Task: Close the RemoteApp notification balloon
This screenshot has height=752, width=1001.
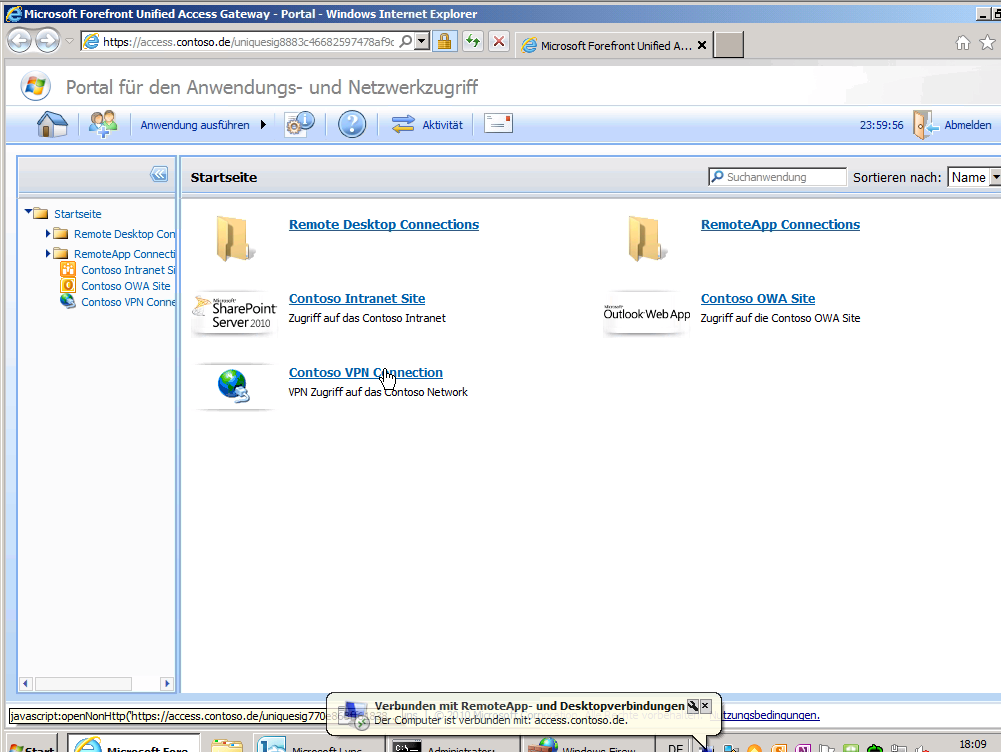Action: point(705,705)
